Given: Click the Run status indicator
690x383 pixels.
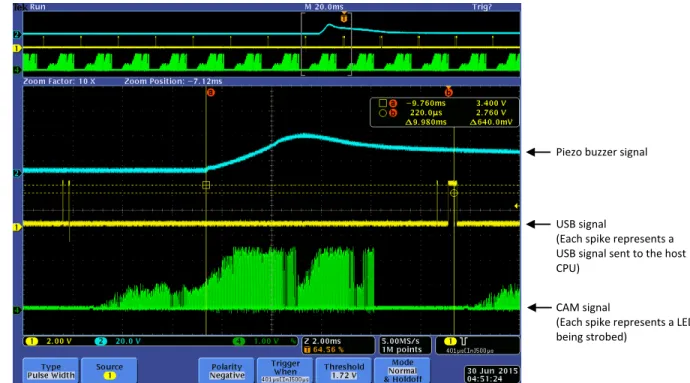Looking at the screenshot, I should point(37,7).
